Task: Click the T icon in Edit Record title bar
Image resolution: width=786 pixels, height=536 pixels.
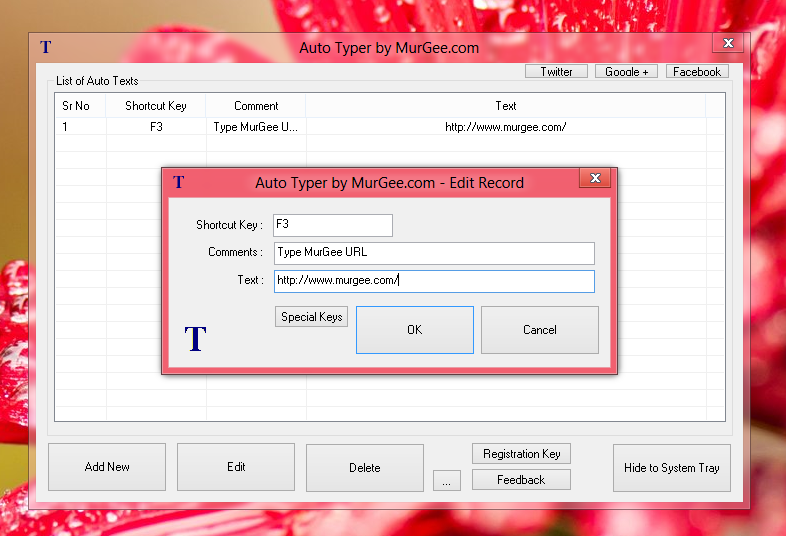Action: point(179,182)
